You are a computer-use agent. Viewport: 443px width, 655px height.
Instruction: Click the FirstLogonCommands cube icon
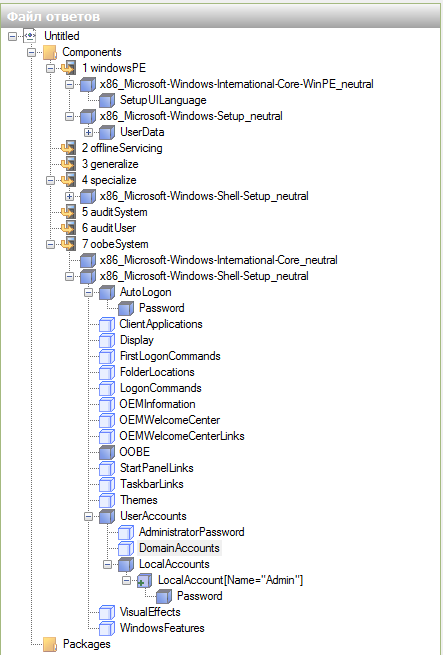tap(107, 356)
